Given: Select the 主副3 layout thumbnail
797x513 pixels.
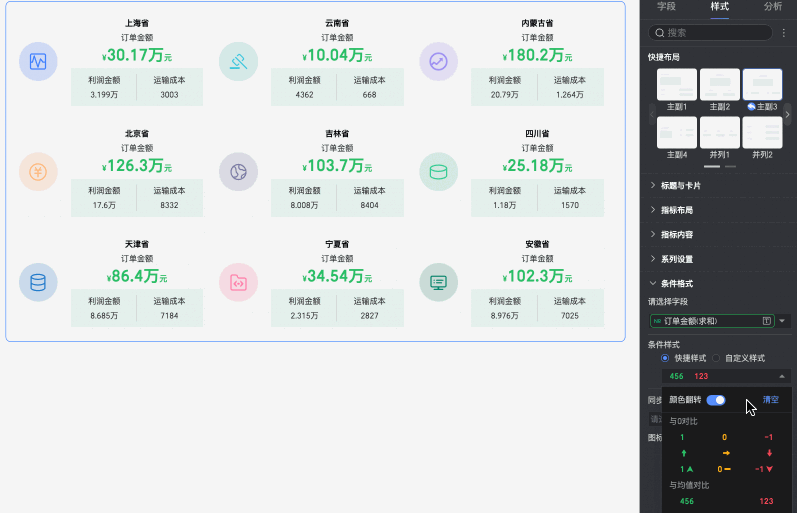Looking at the screenshot, I should tap(762, 85).
